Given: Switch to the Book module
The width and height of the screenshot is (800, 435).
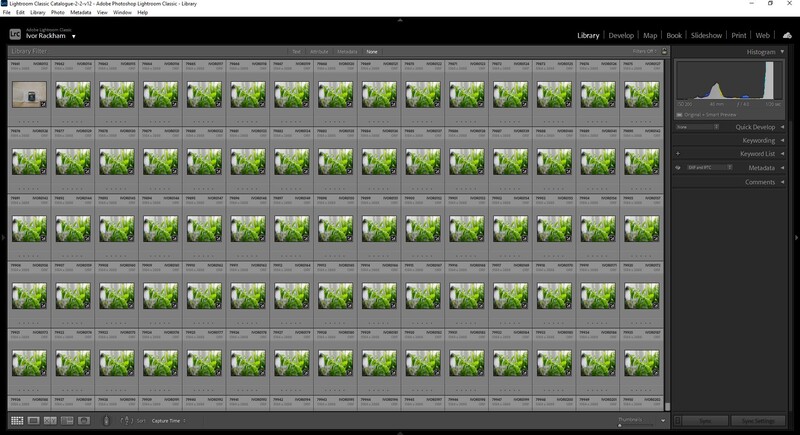Looking at the screenshot, I should click(x=674, y=35).
